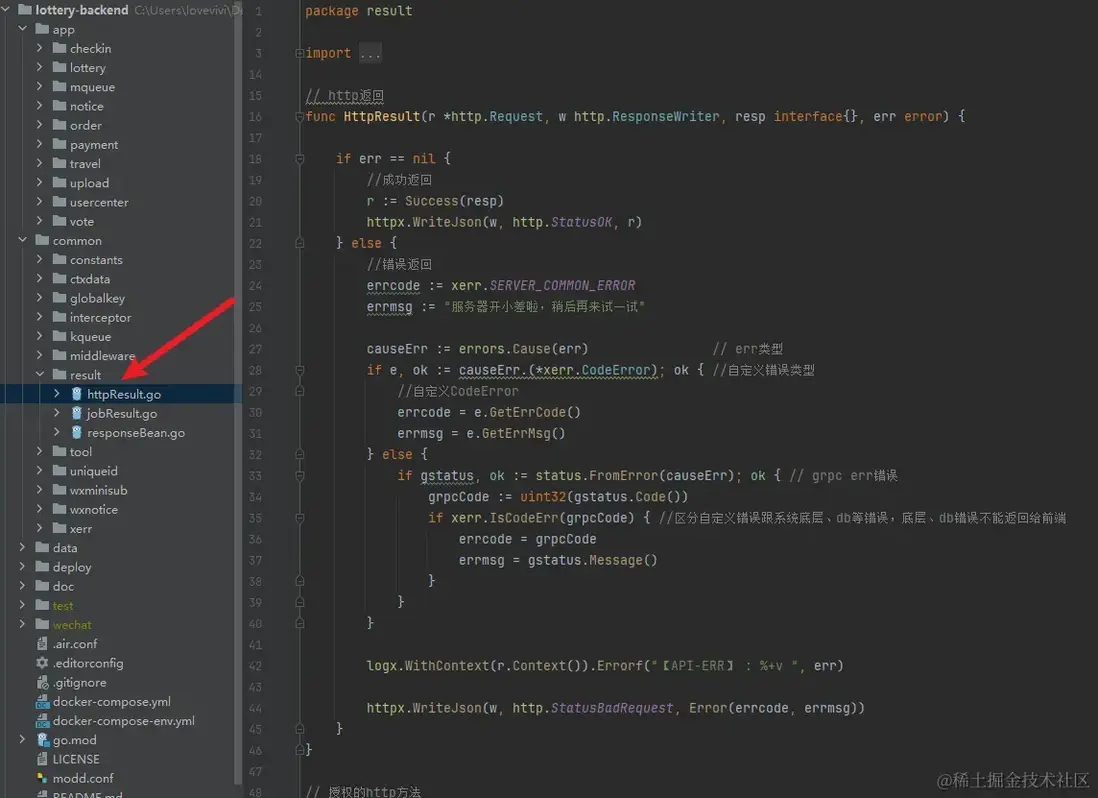The width and height of the screenshot is (1098, 798).
Task: Click the Go file icon of httpResult.go
Action: (77, 394)
